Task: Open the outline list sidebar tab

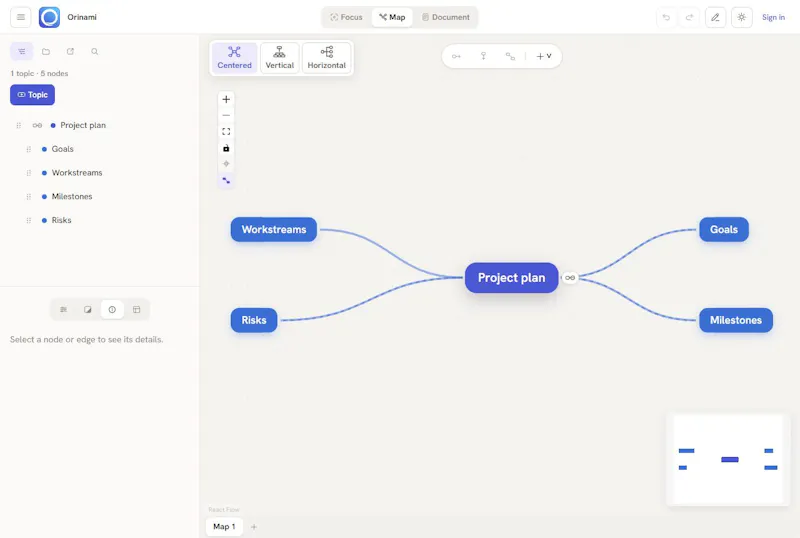Action: click(21, 52)
